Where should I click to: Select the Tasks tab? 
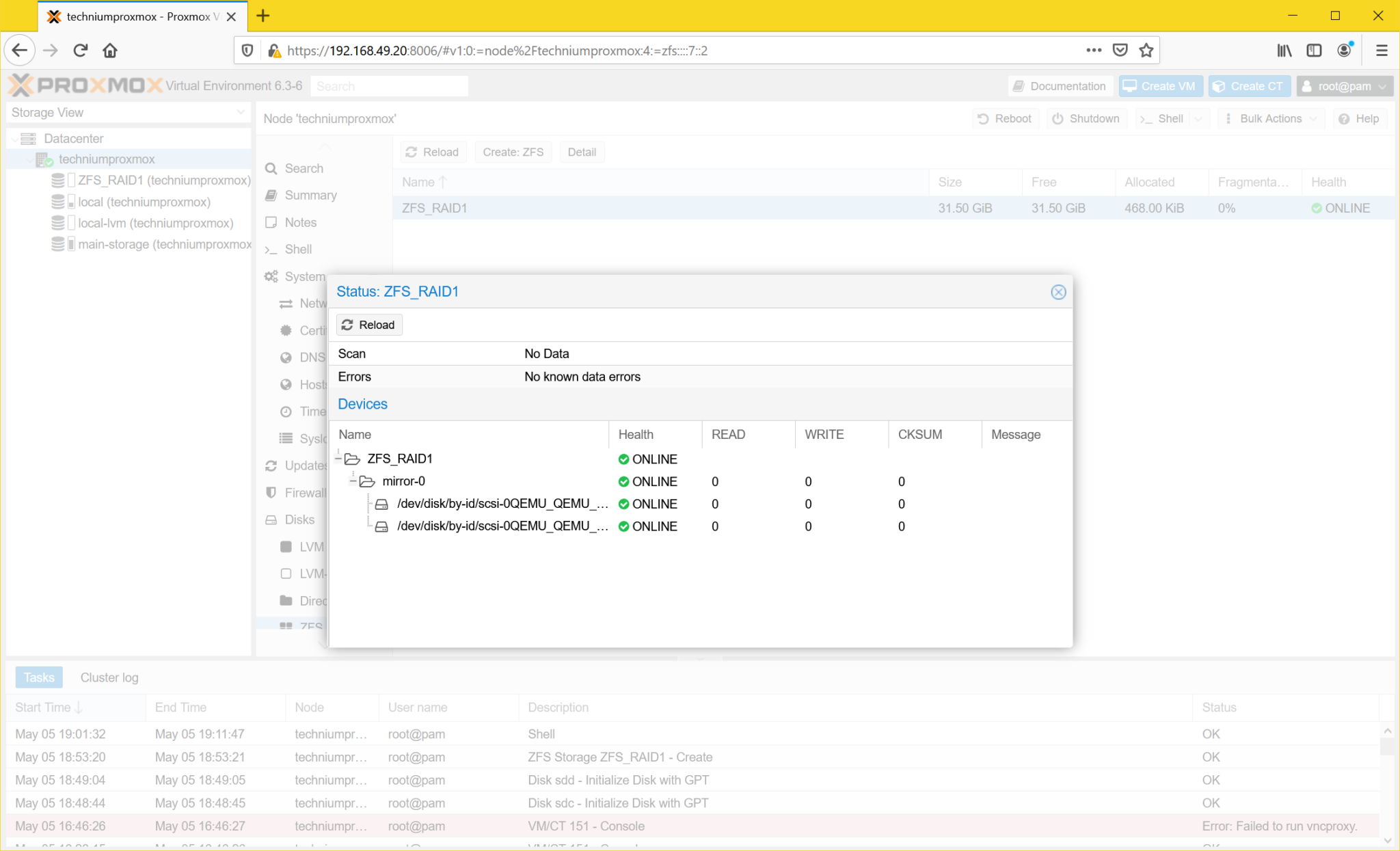pos(39,677)
